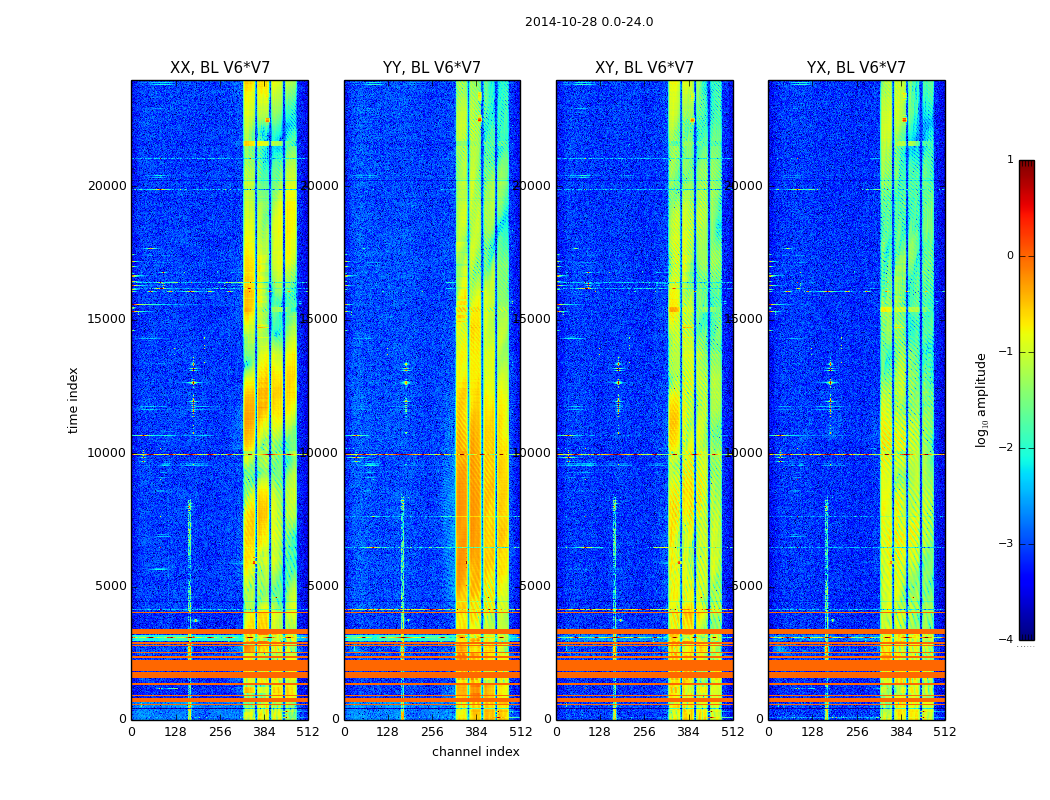1050x800 pixels.
Task: Click the colorbar tick label 1
Action: click(1010, 160)
